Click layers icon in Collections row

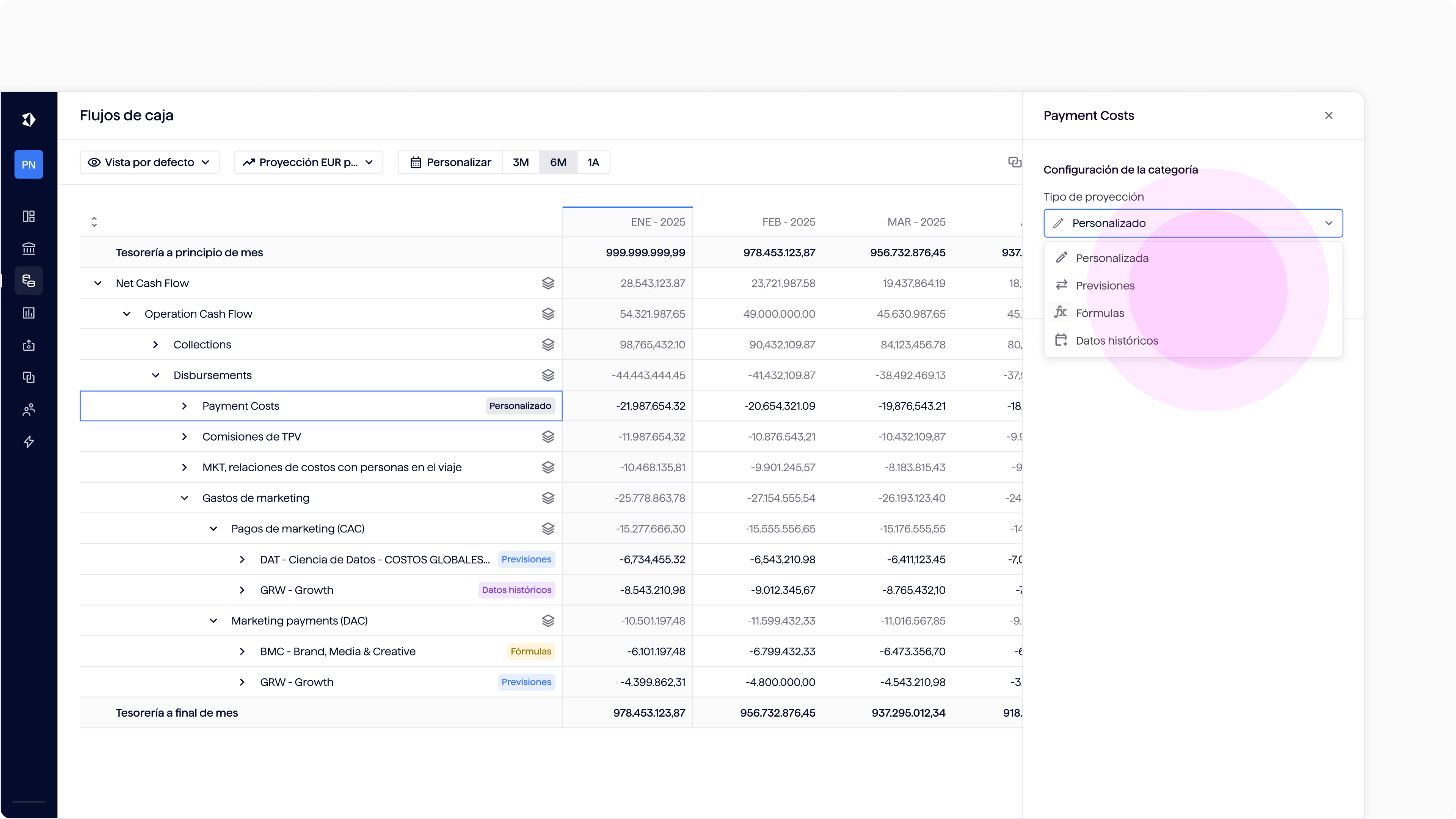point(548,345)
